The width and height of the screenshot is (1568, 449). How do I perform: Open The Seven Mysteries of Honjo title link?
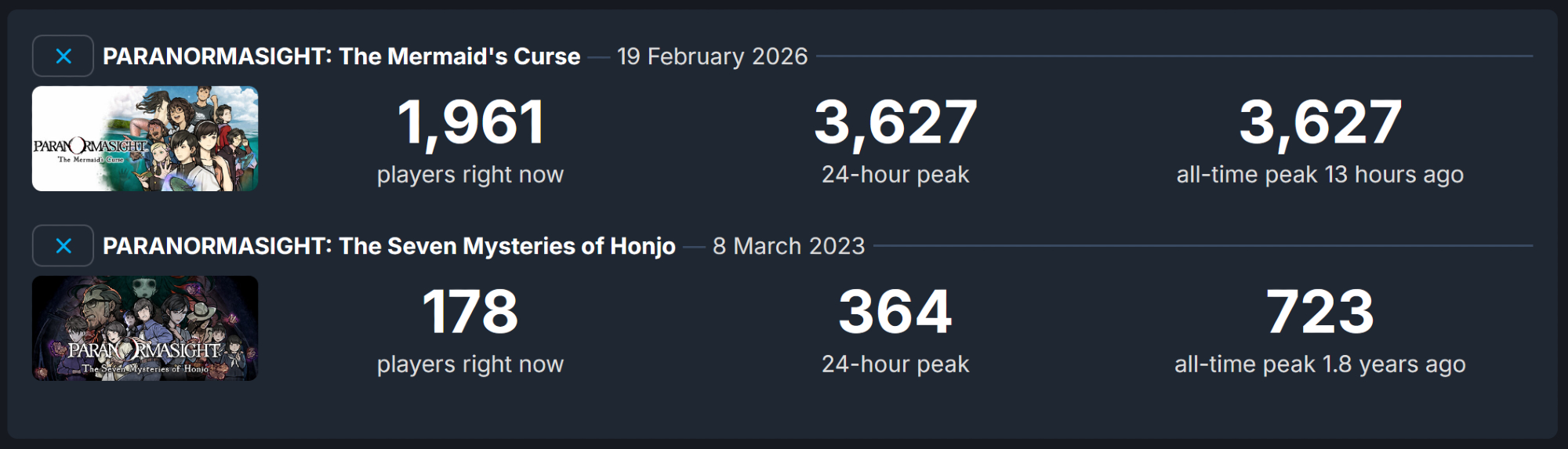pos(389,246)
